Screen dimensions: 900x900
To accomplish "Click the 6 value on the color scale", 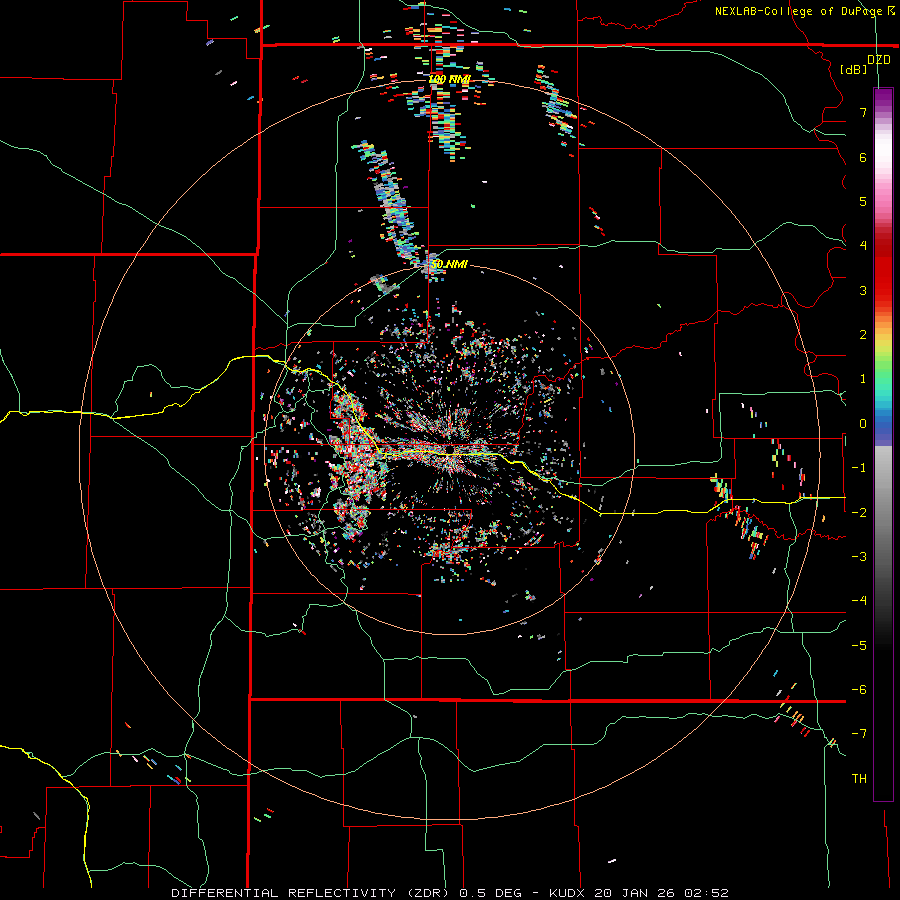I will (x=863, y=157).
